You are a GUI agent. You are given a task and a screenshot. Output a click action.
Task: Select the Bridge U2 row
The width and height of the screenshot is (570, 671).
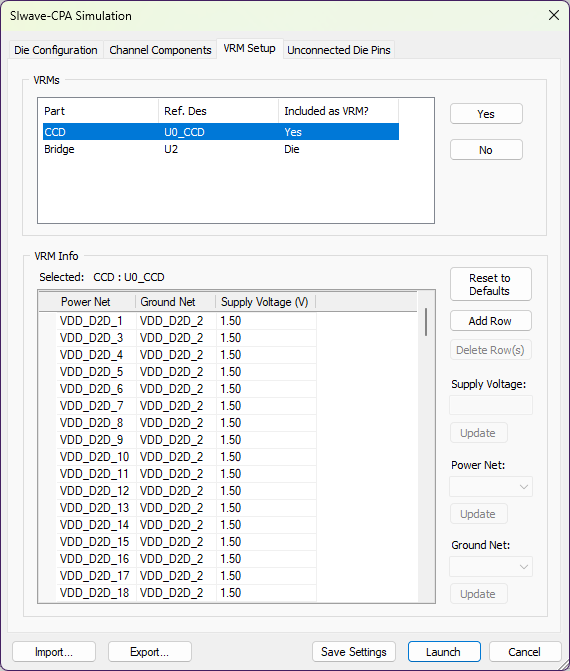point(221,149)
